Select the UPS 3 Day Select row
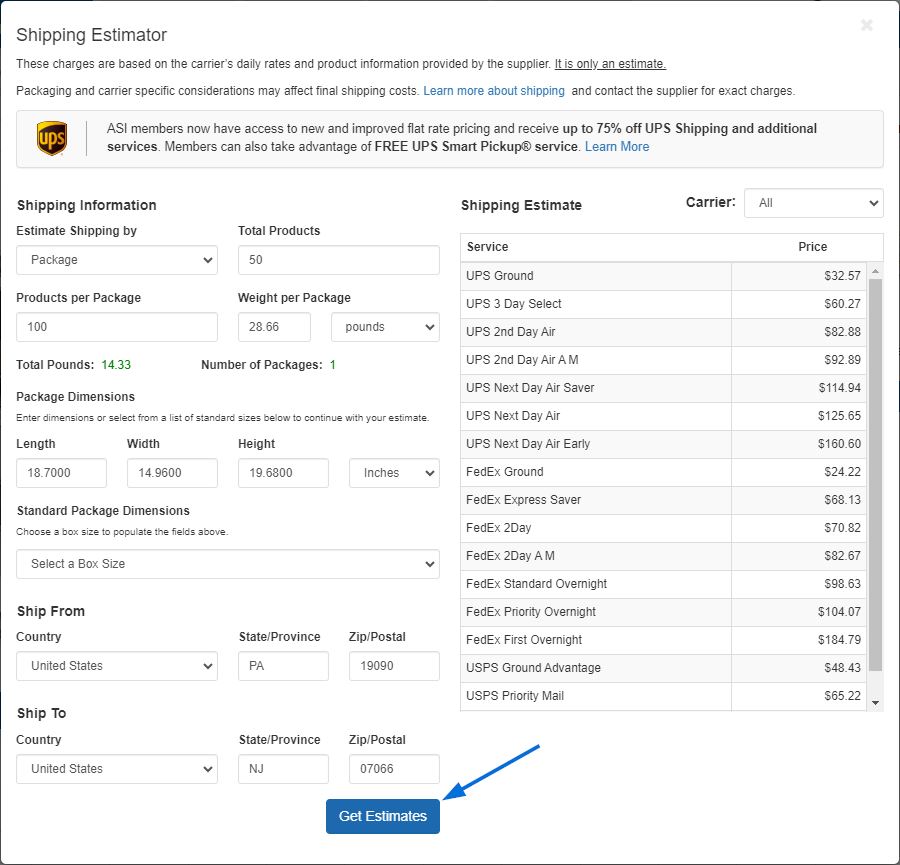This screenshot has width=900, height=865. (663, 304)
